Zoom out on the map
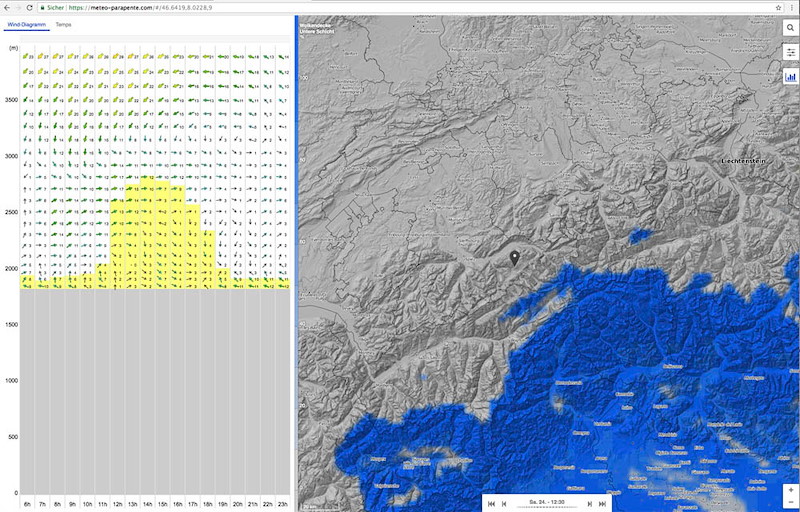The image size is (800, 512). 791,502
